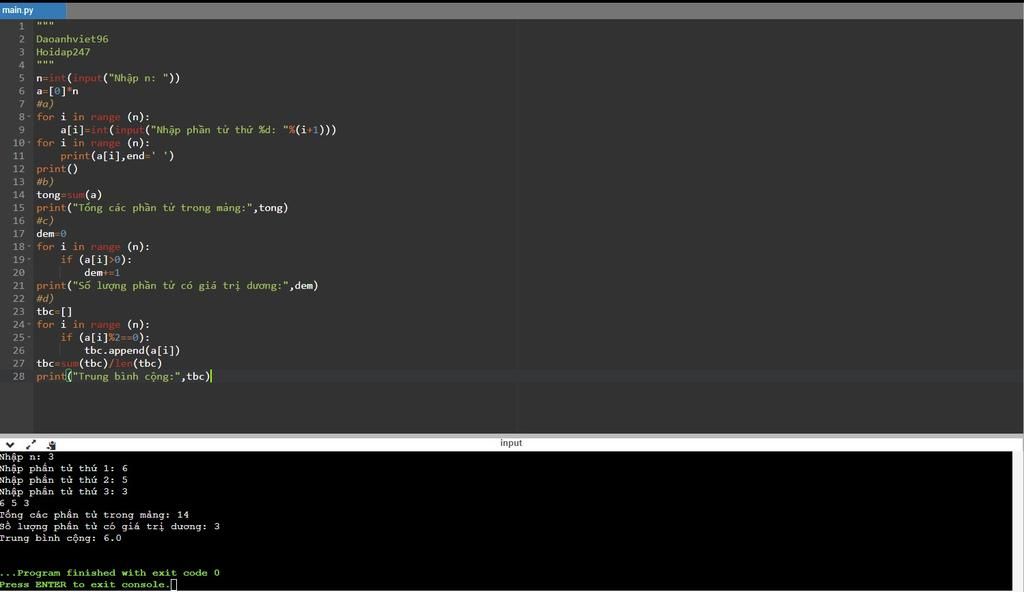
Task: Click the console's vertical scrollbar
Action: pyautogui.click(x=1017, y=521)
